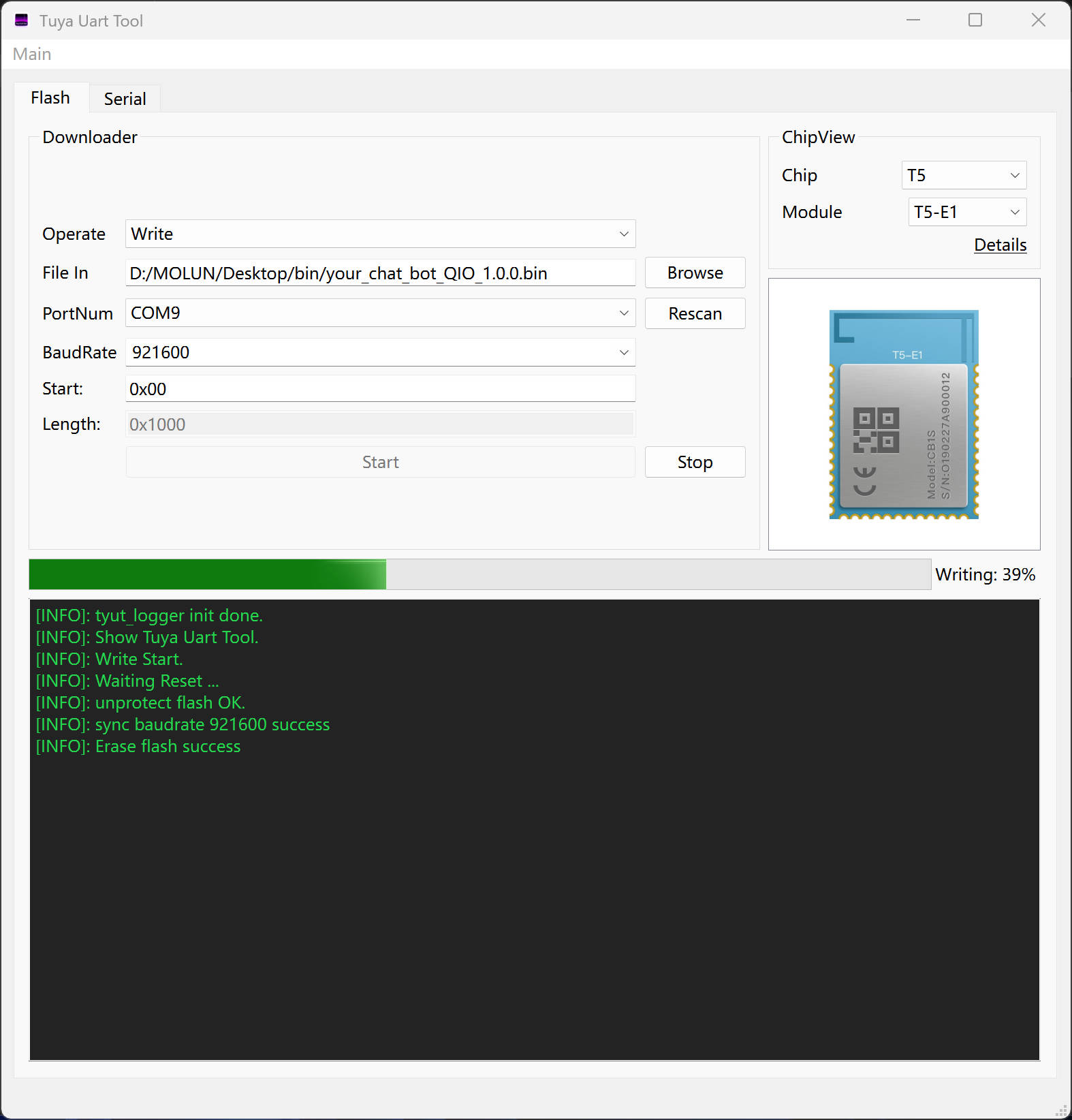Expand the Module T5-E1 dropdown
Image resolution: width=1072 pixels, height=1120 pixels.
point(967,212)
